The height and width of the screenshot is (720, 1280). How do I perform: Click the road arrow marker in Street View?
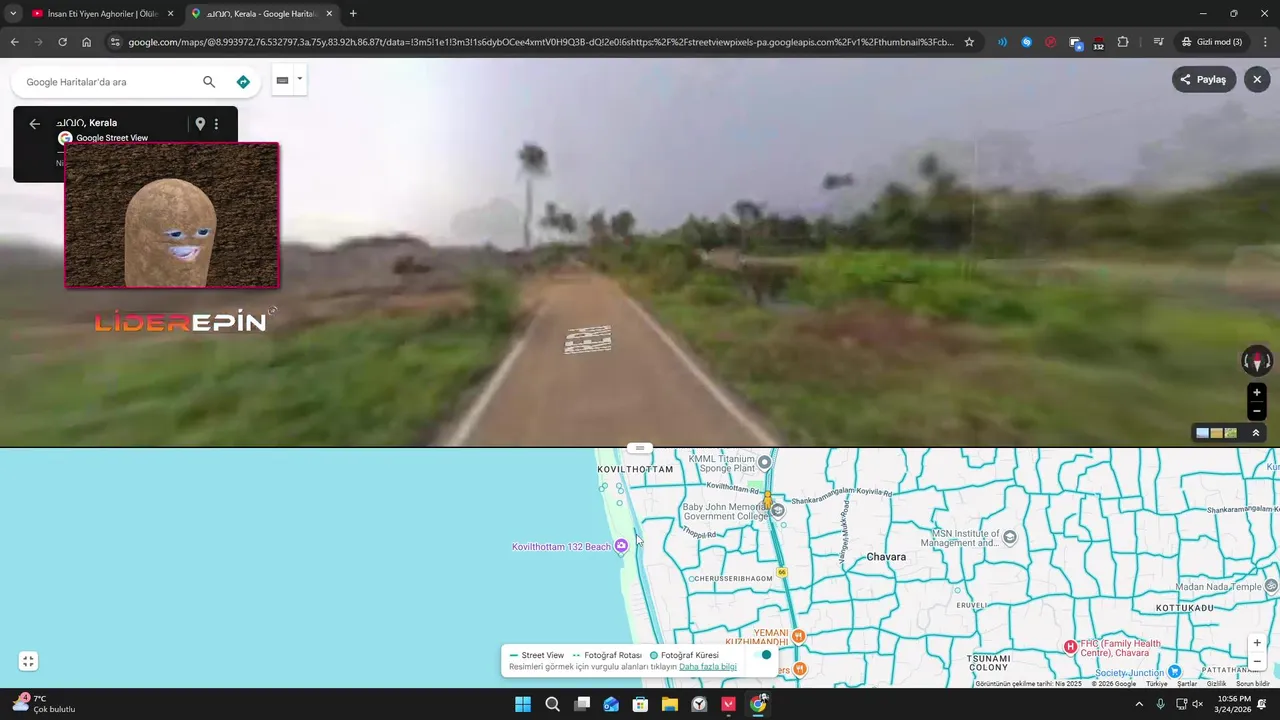click(x=588, y=340)
